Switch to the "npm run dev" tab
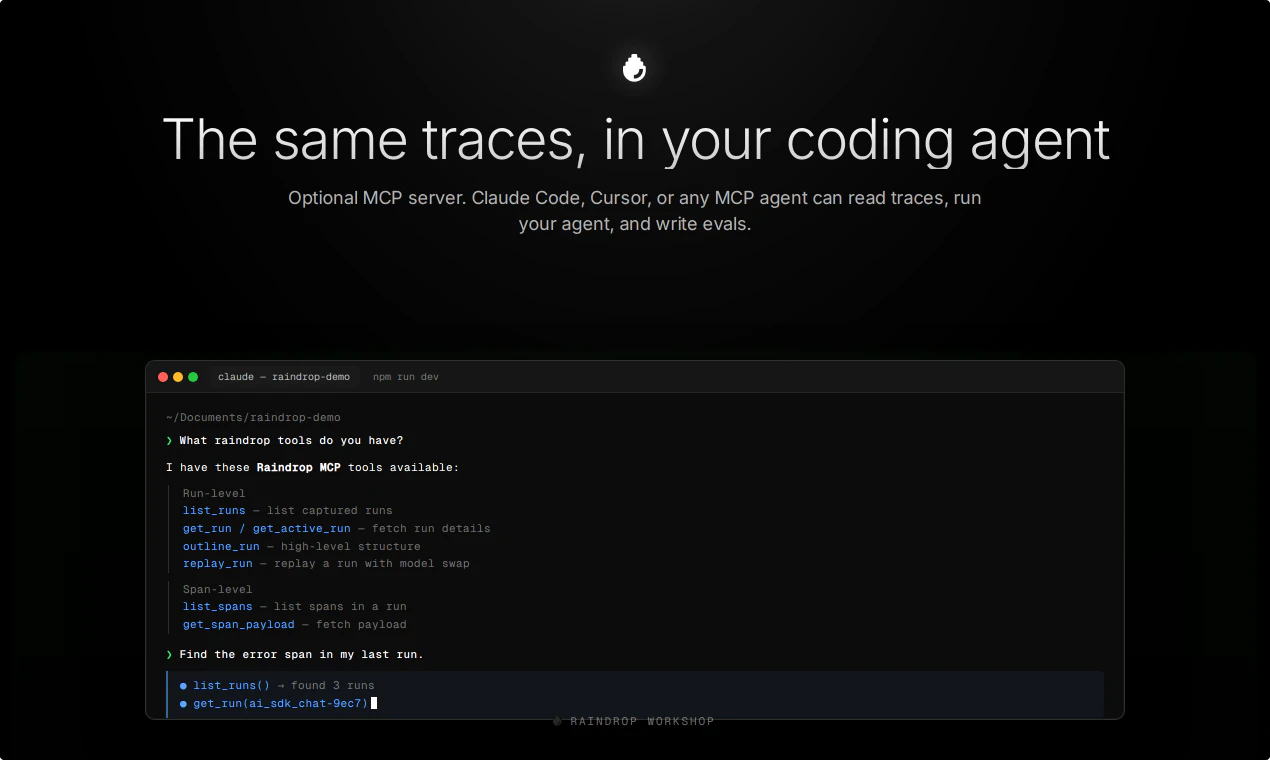Screen dimensions: 1270x760 point(406,377)
